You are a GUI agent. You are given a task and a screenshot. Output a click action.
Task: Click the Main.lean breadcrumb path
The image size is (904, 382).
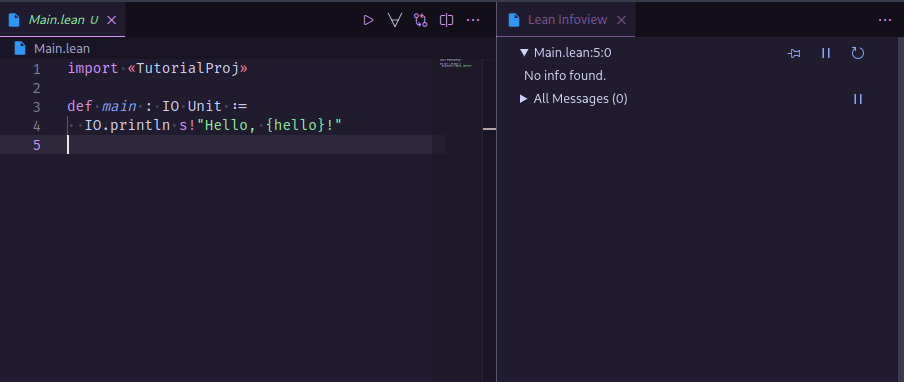pos(62,48)
